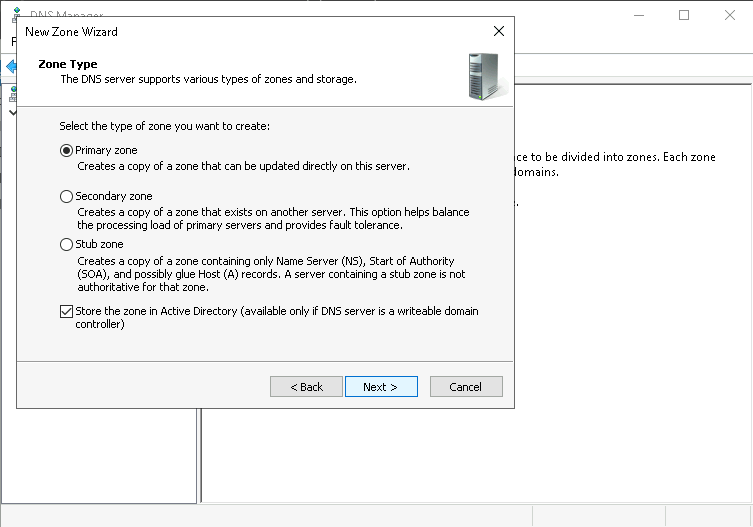Click the New Zone Wizard title bar
The image size is (753, 527).
[250, 31]
